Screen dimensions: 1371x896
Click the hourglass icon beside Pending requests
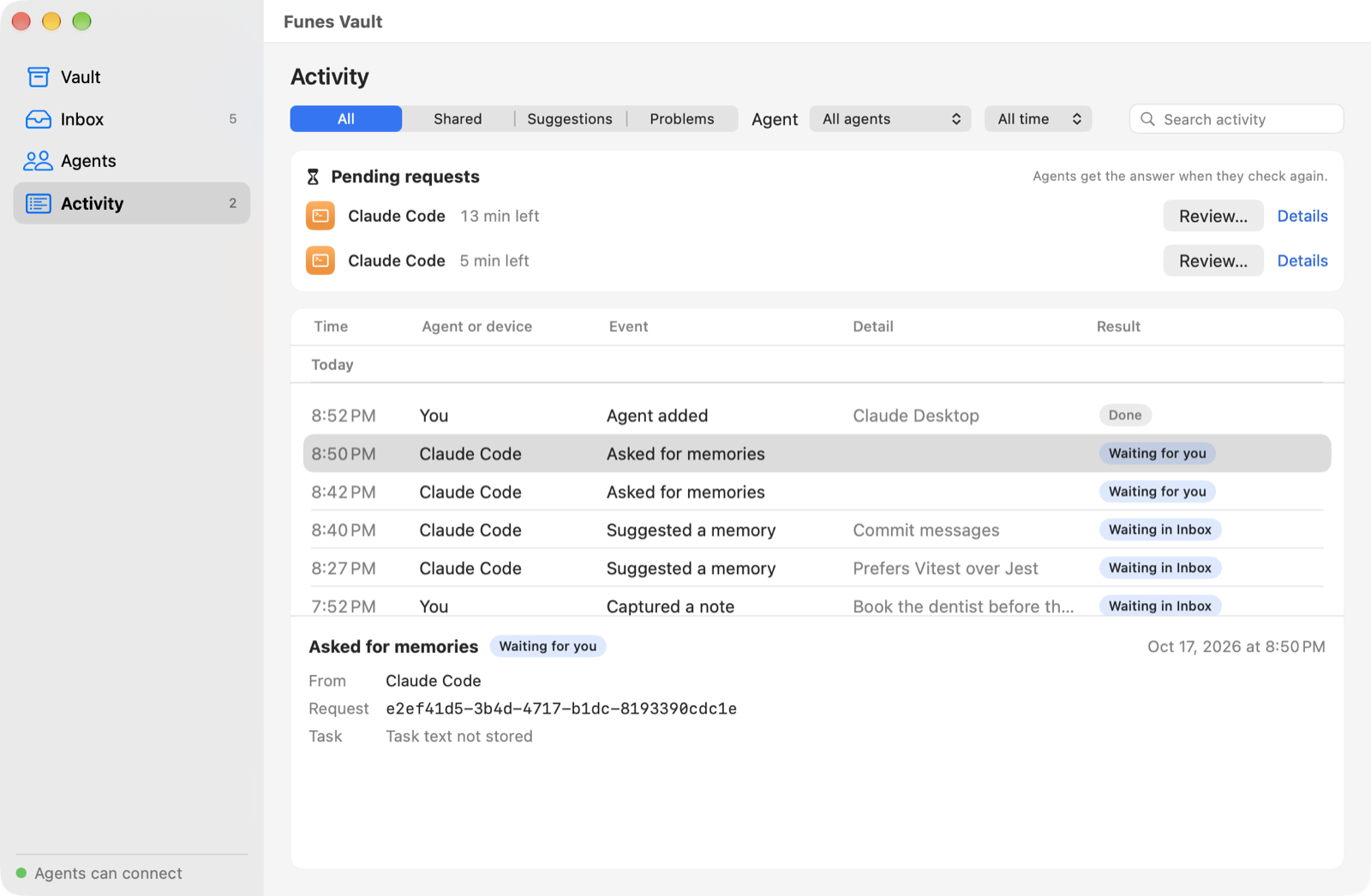point(313,176)
